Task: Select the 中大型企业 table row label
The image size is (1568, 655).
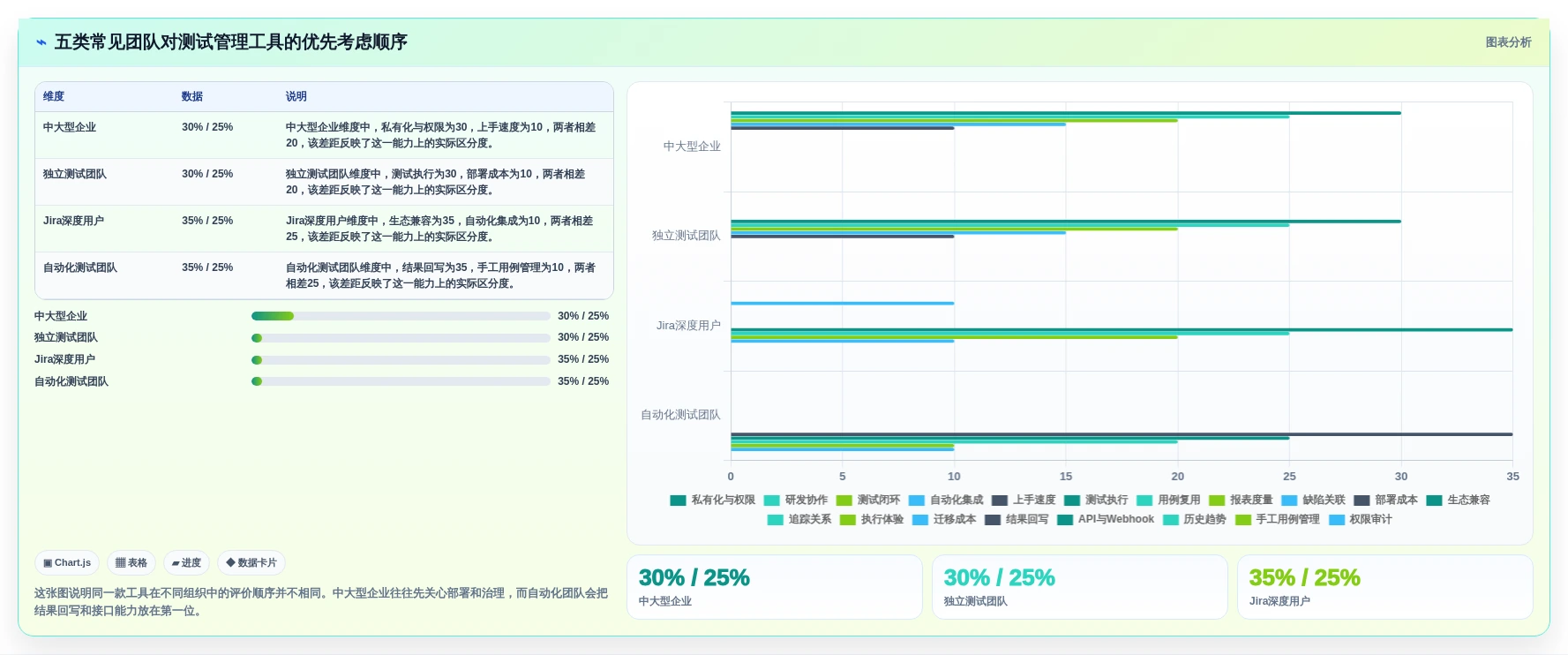Action: 70,127
